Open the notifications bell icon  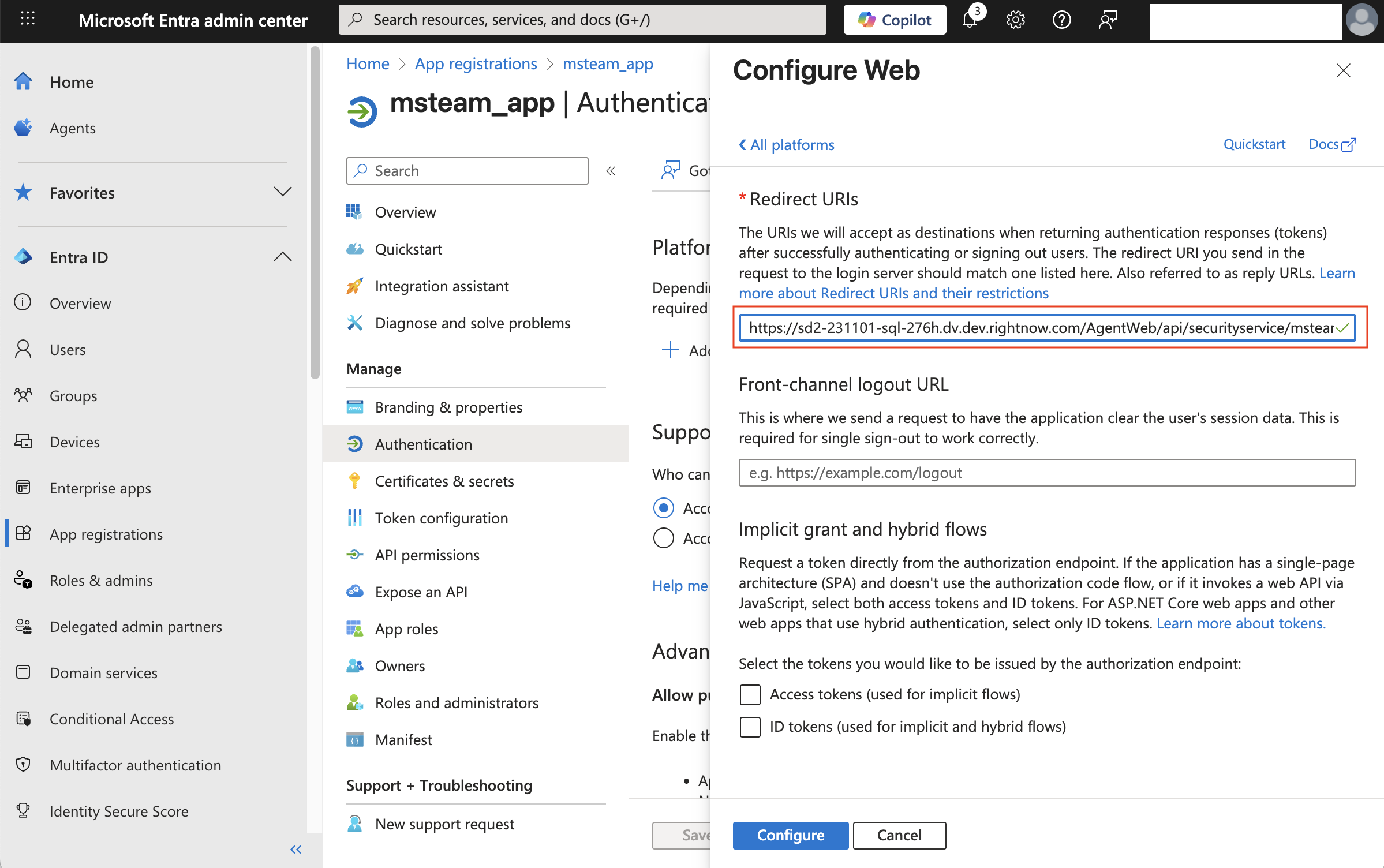point(970,20)
